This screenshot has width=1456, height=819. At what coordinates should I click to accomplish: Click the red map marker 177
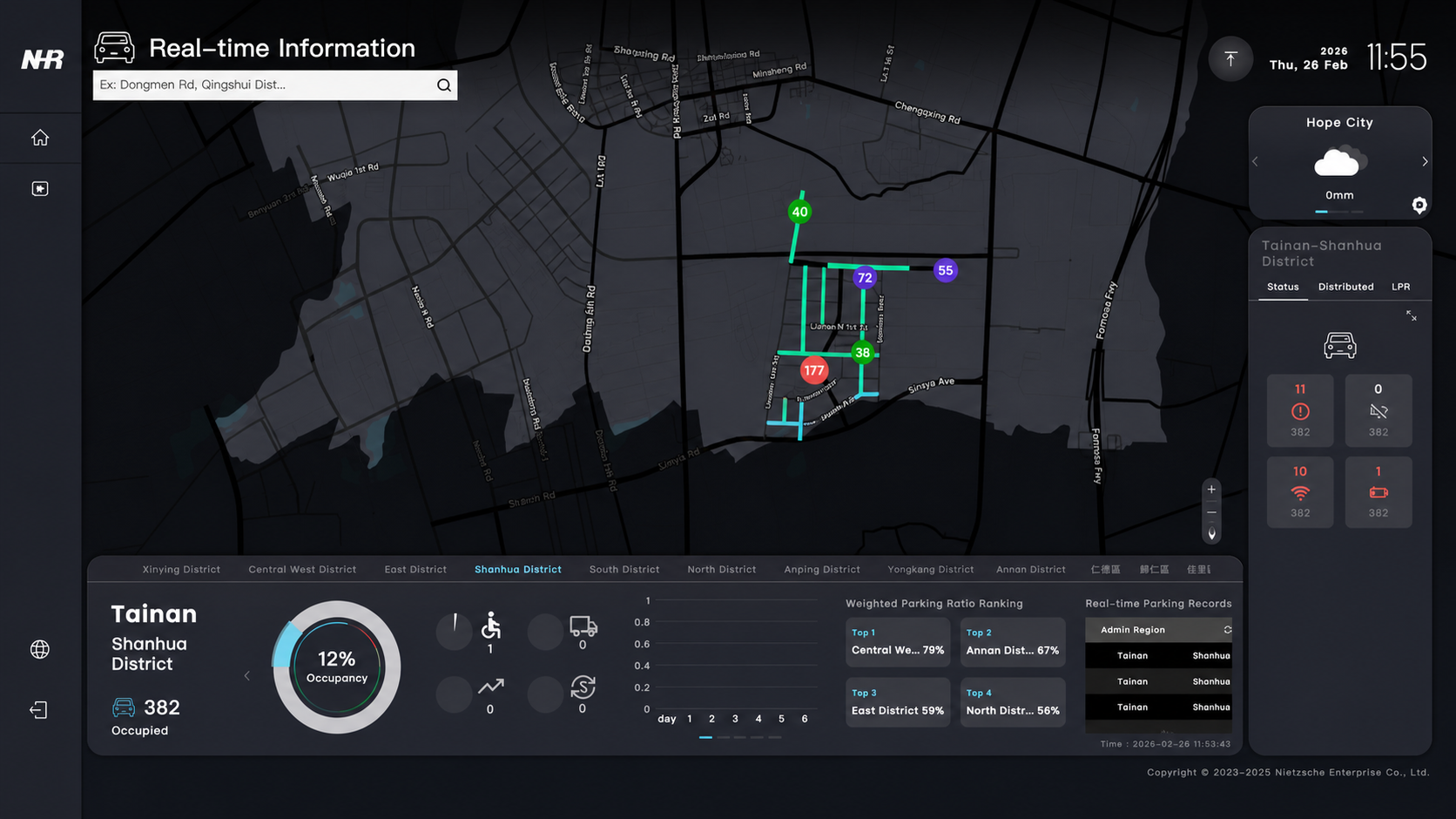(x=814, y=370)
